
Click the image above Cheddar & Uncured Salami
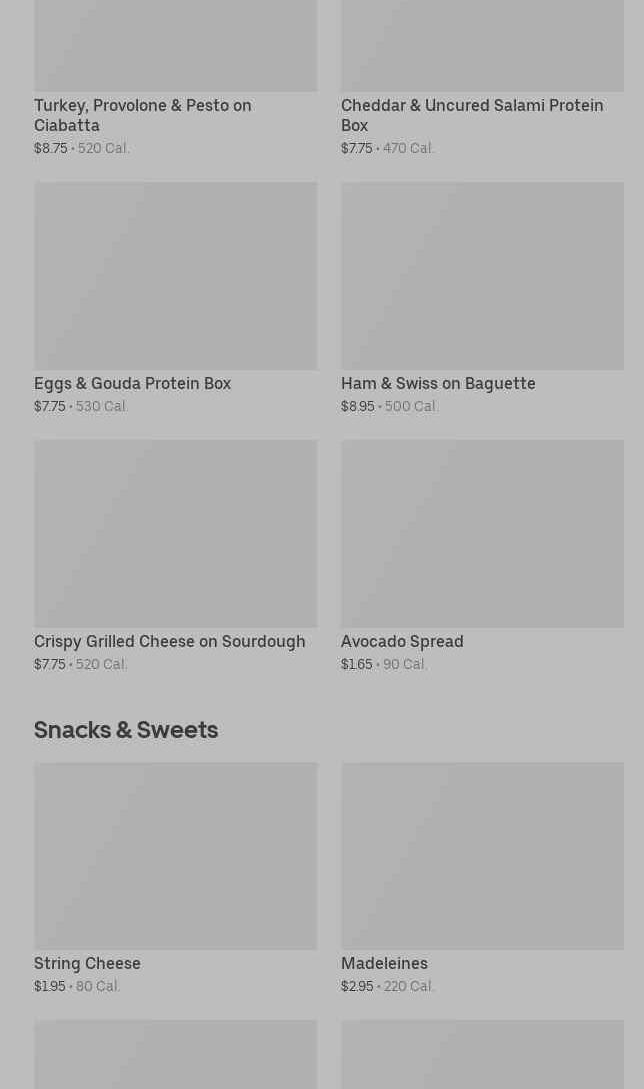[482, 45]
